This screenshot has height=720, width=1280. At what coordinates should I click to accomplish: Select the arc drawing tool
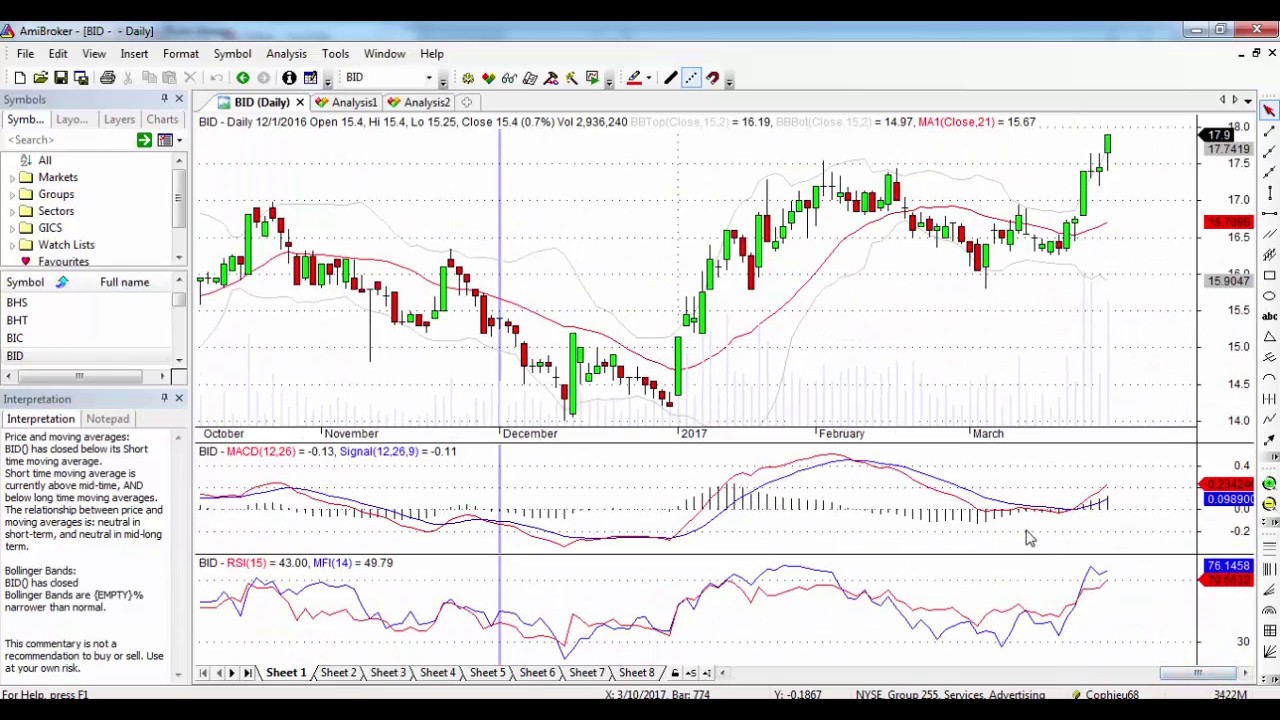(x=1269, y=378)
